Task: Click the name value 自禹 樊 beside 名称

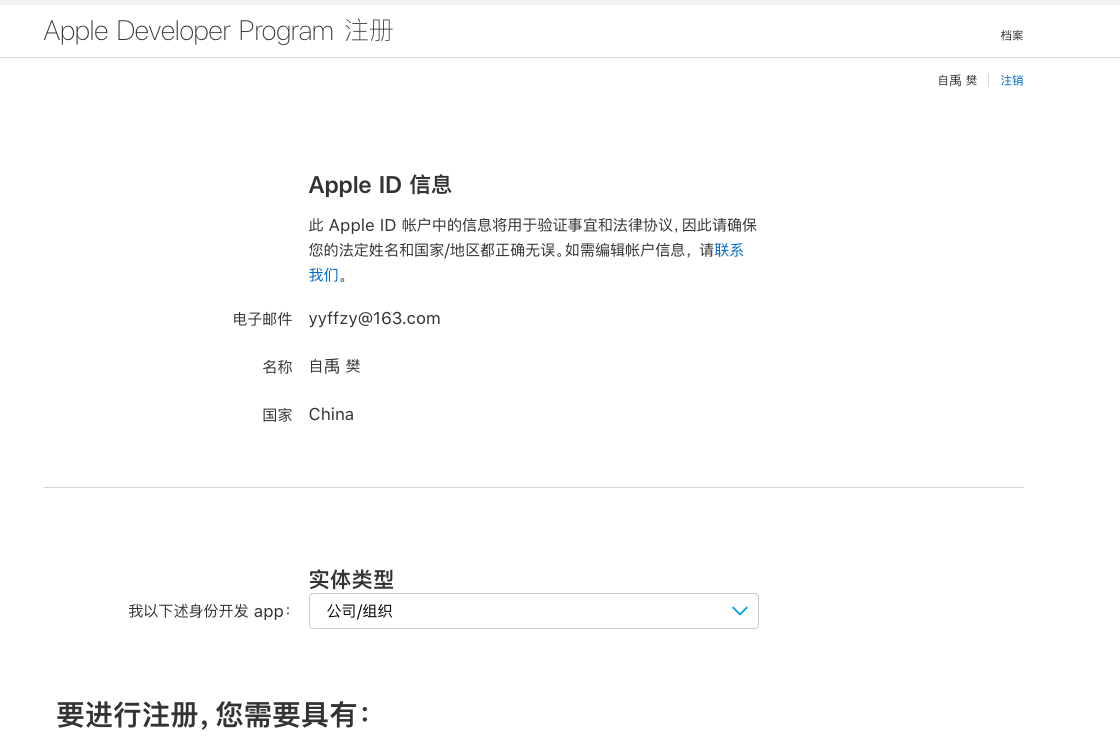Action: [x=334, y=366]
